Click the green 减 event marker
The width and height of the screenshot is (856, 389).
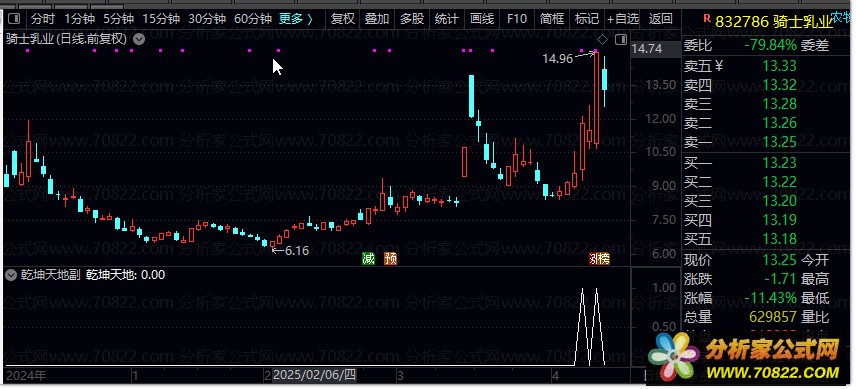[x=368, y=259]
